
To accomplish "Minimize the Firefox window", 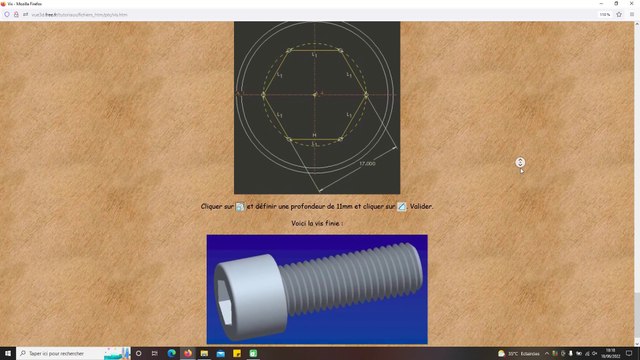I will [601, 3].
